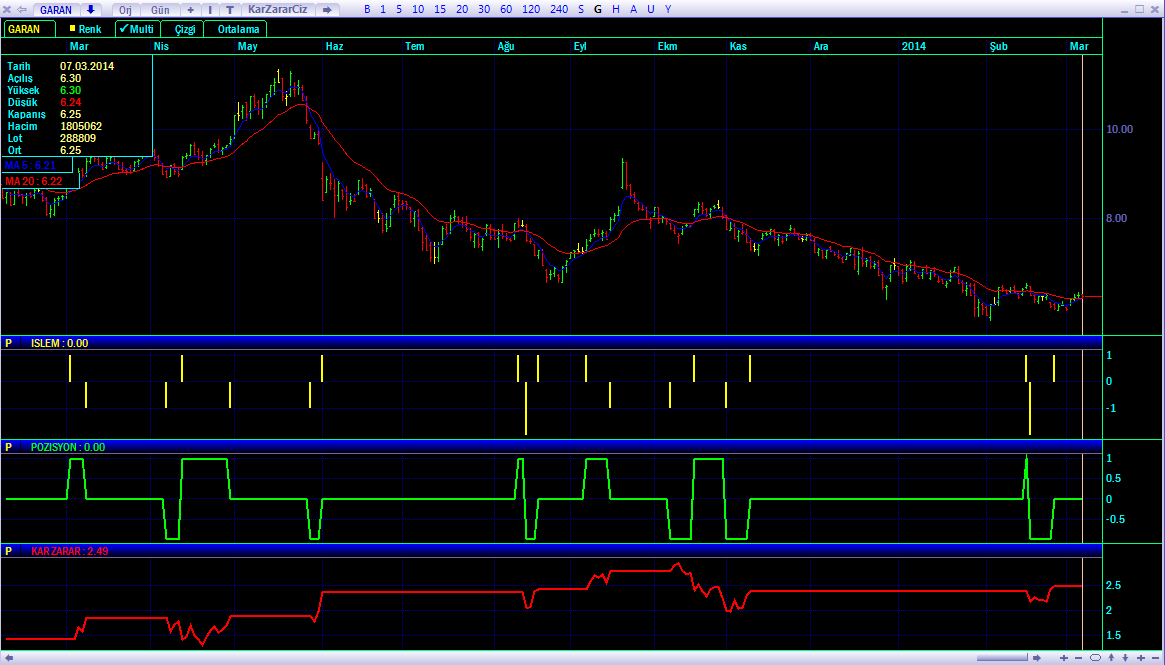Click the scroll-left arrow in the bottom-left corner
Viewport: 1165px width, 665px height.
[x=7, y=658]
